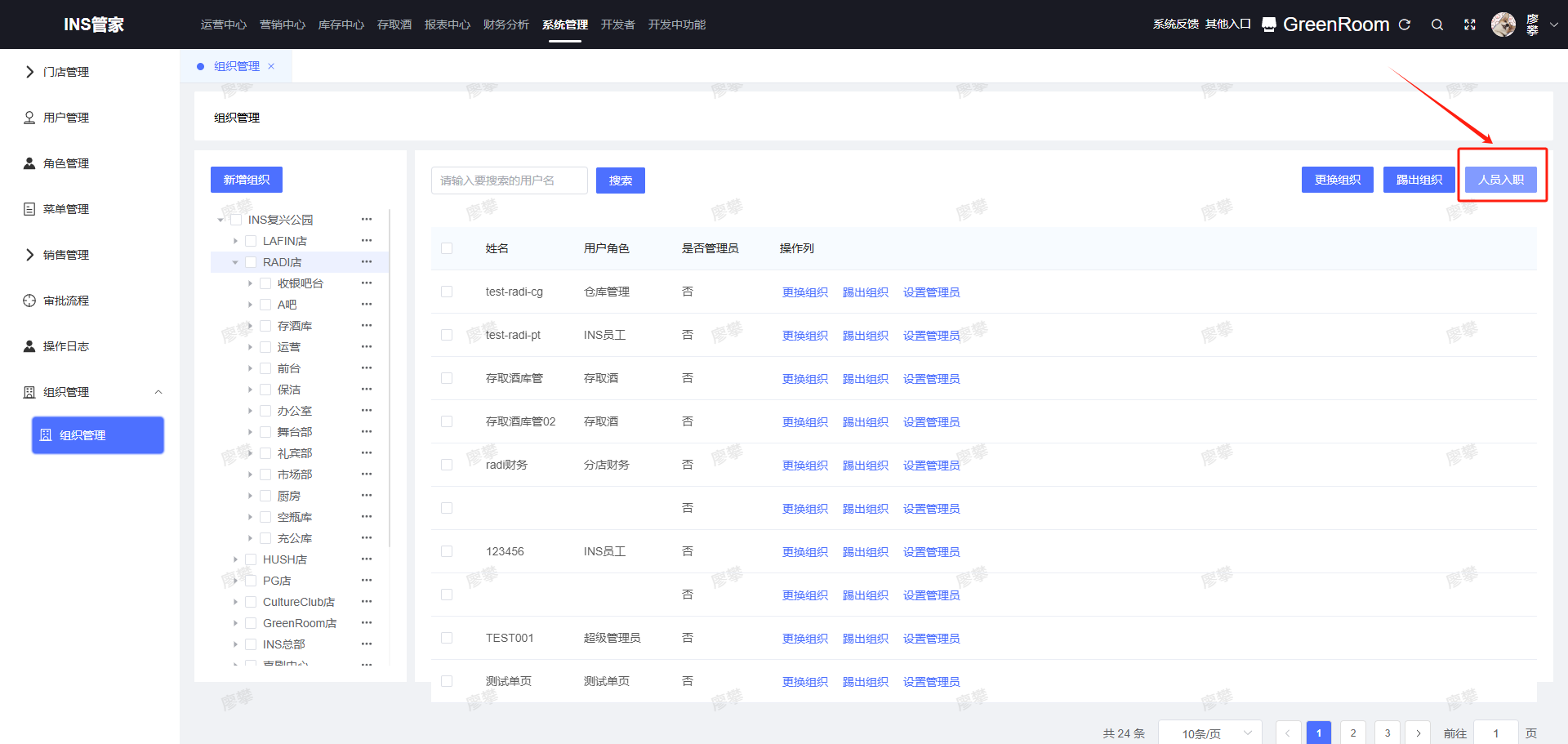Open the 营销中心 top menu
The image size is (1568, 744).
coord(283,25)
